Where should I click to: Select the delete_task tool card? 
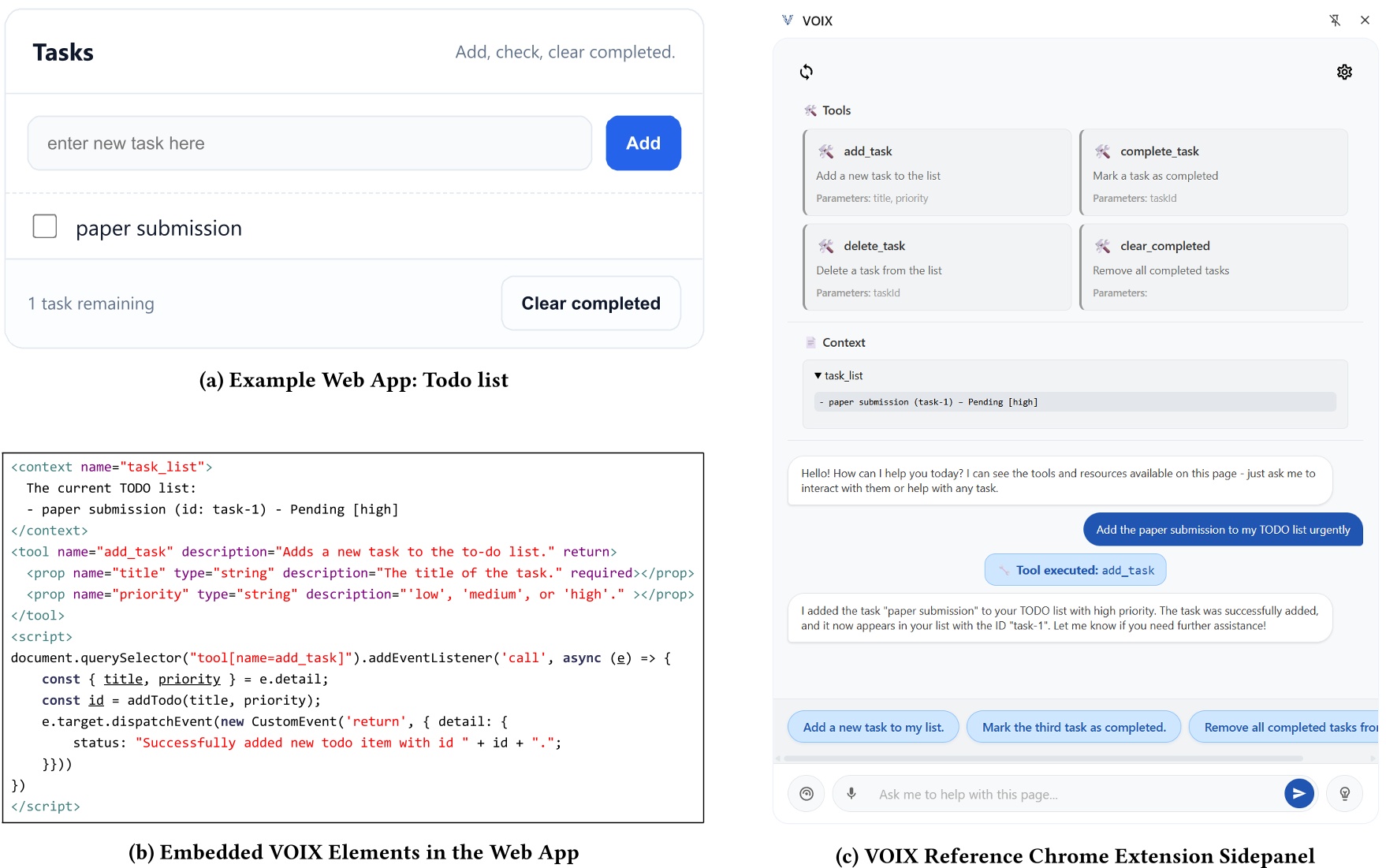tap(937, 267)
